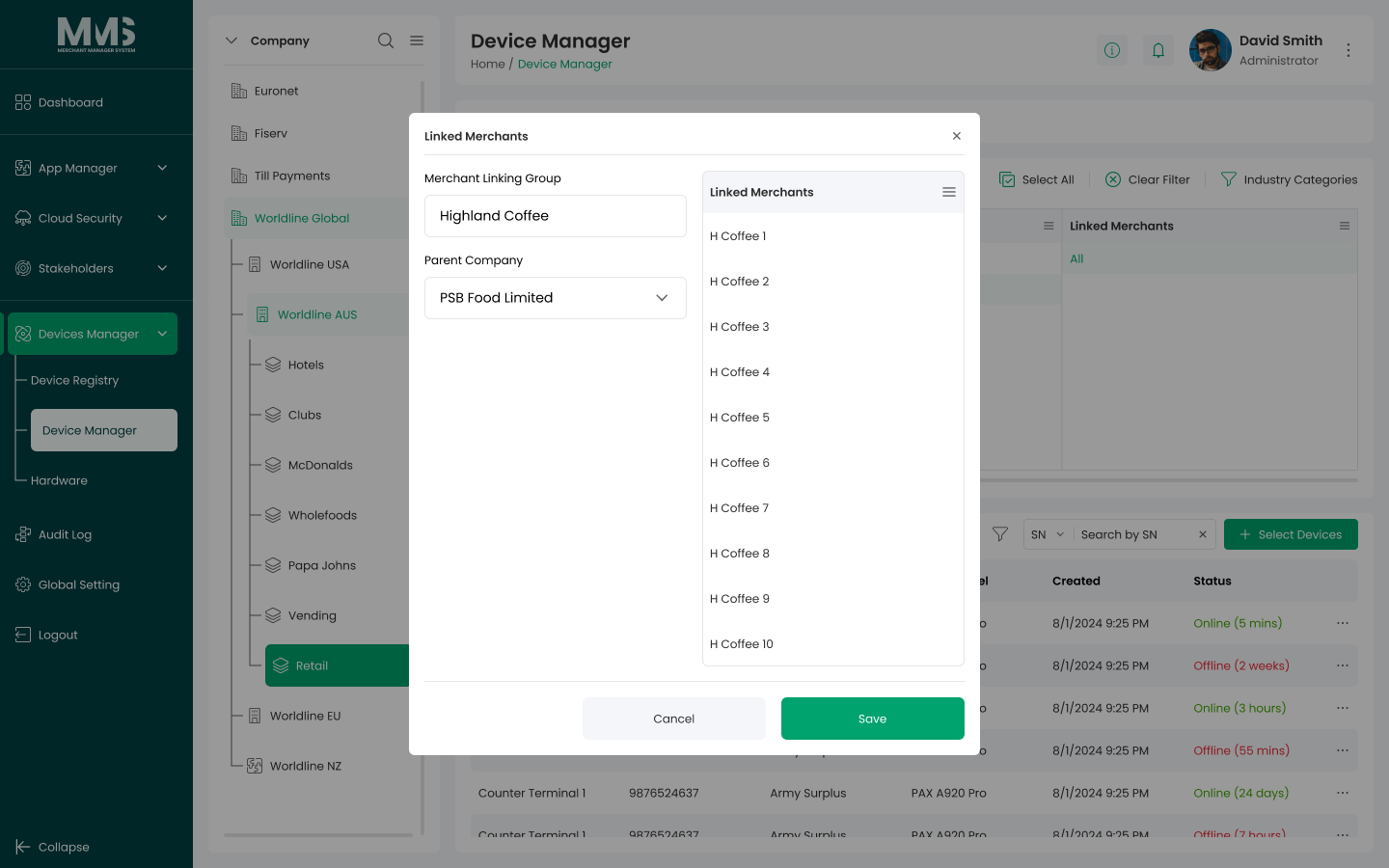Click Cancel button in dialog
Viewport: 1389px width, 868px height.
pyautogui.click(x=674, y=719)
